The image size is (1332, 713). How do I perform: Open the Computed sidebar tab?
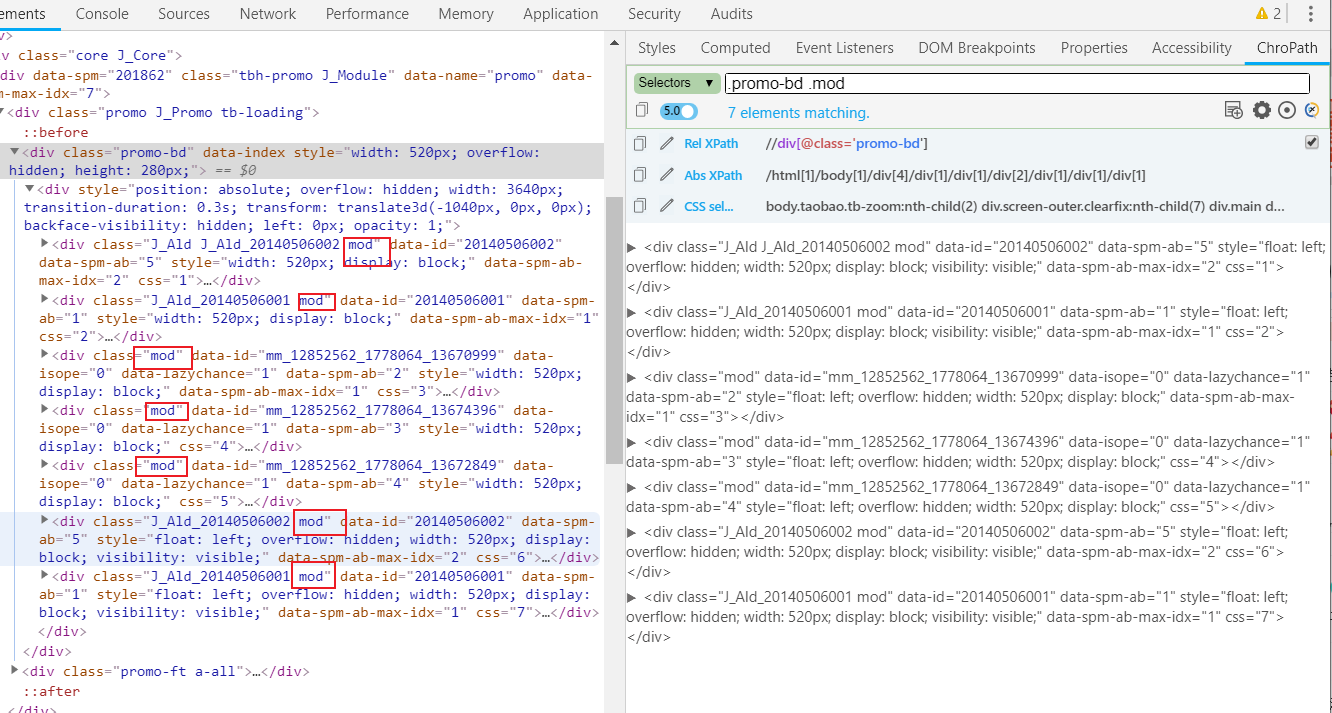coord(735,48)
